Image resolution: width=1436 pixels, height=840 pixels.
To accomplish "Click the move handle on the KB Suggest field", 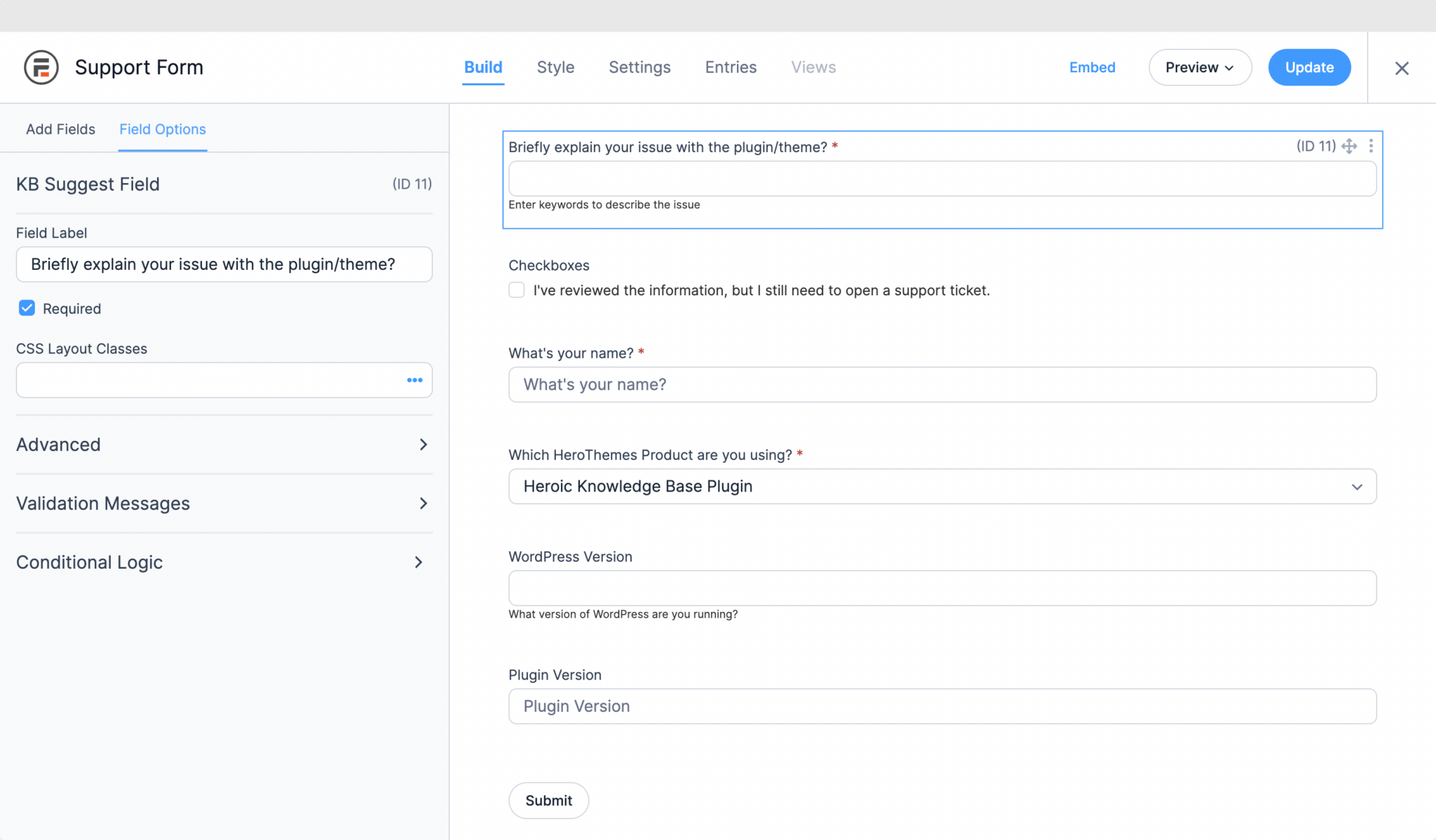I will coord(1350,146).
